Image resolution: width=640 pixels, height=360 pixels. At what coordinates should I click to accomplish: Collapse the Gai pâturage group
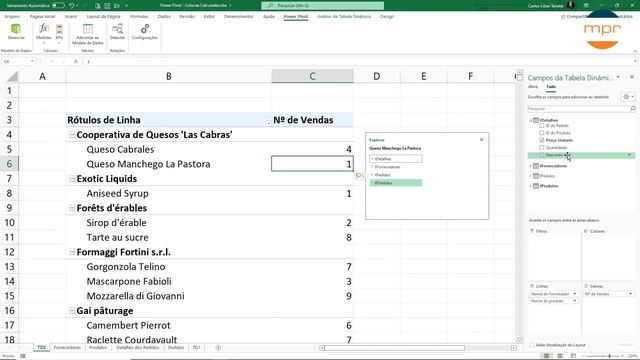tap(72, 311)
